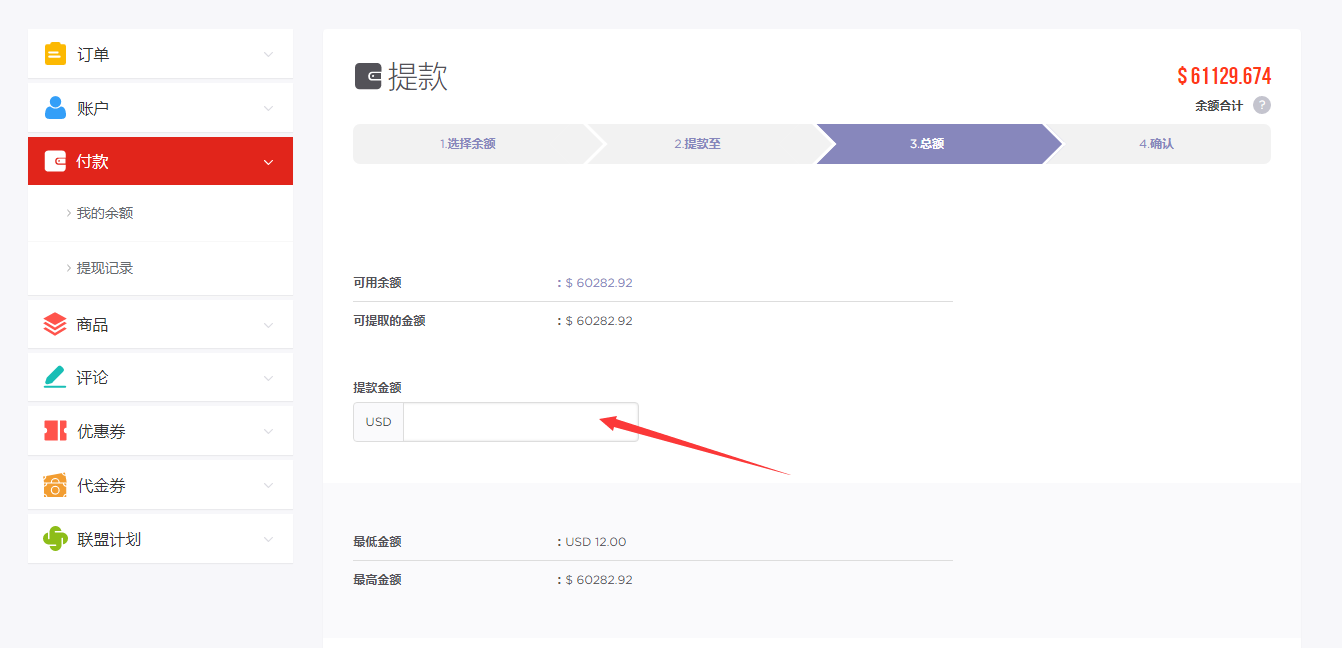Click the products stack icon

tap(55, 324)
